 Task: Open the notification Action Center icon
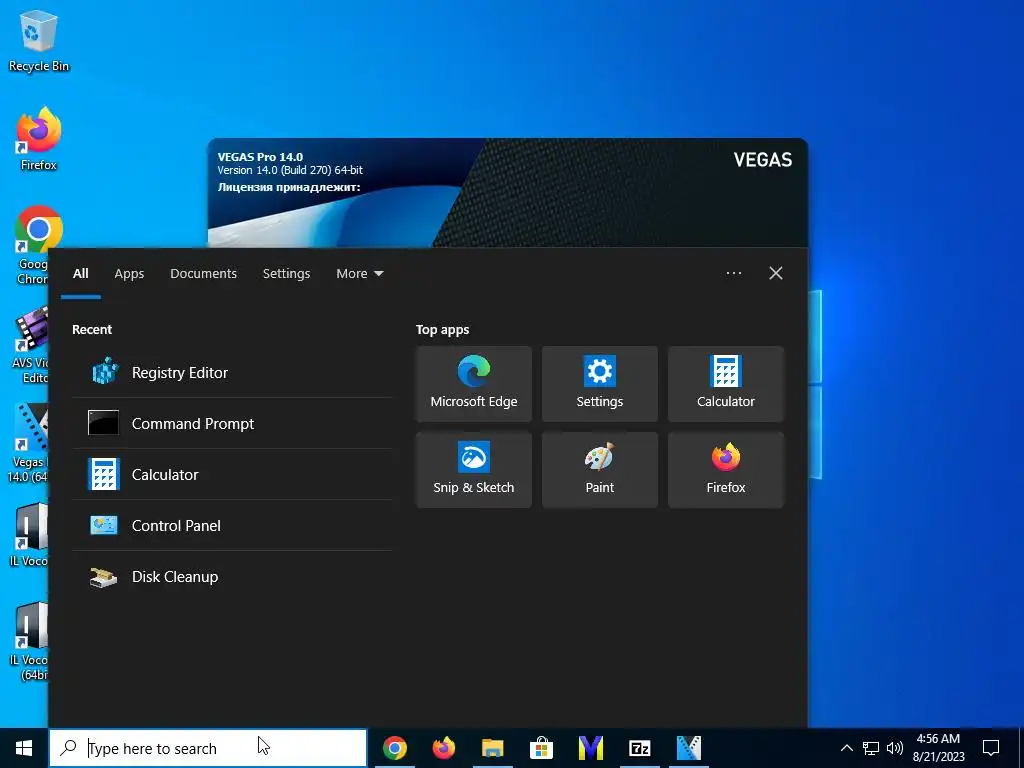point(991,748)
